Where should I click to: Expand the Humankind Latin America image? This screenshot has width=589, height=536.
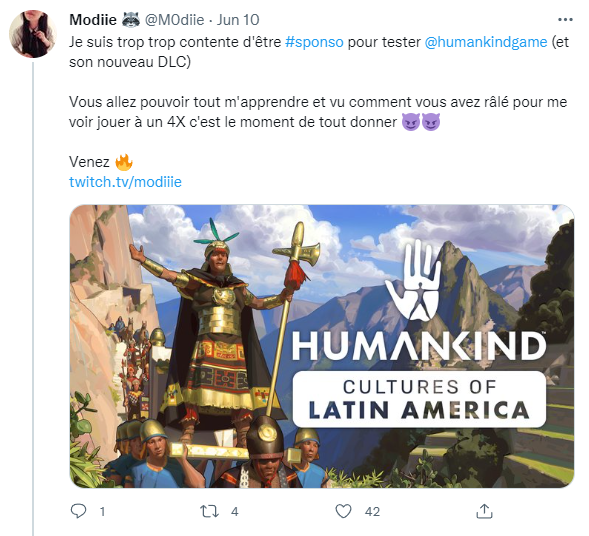pos(322,346)
